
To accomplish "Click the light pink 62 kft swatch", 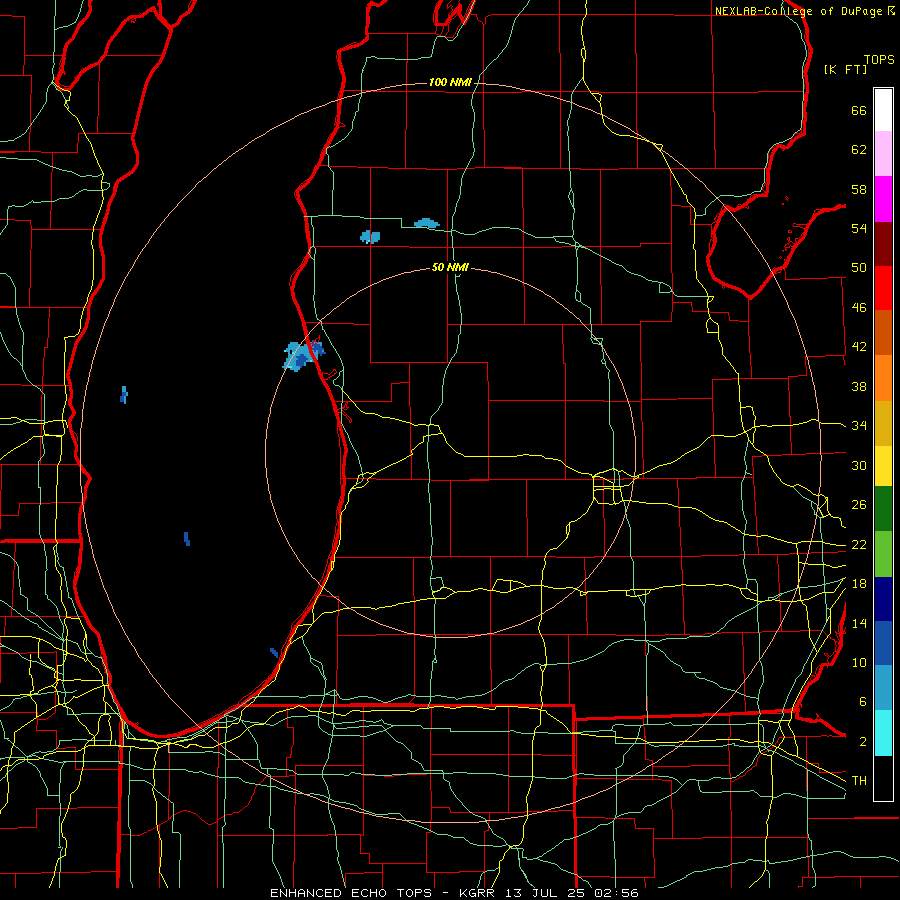I will 883,154.
